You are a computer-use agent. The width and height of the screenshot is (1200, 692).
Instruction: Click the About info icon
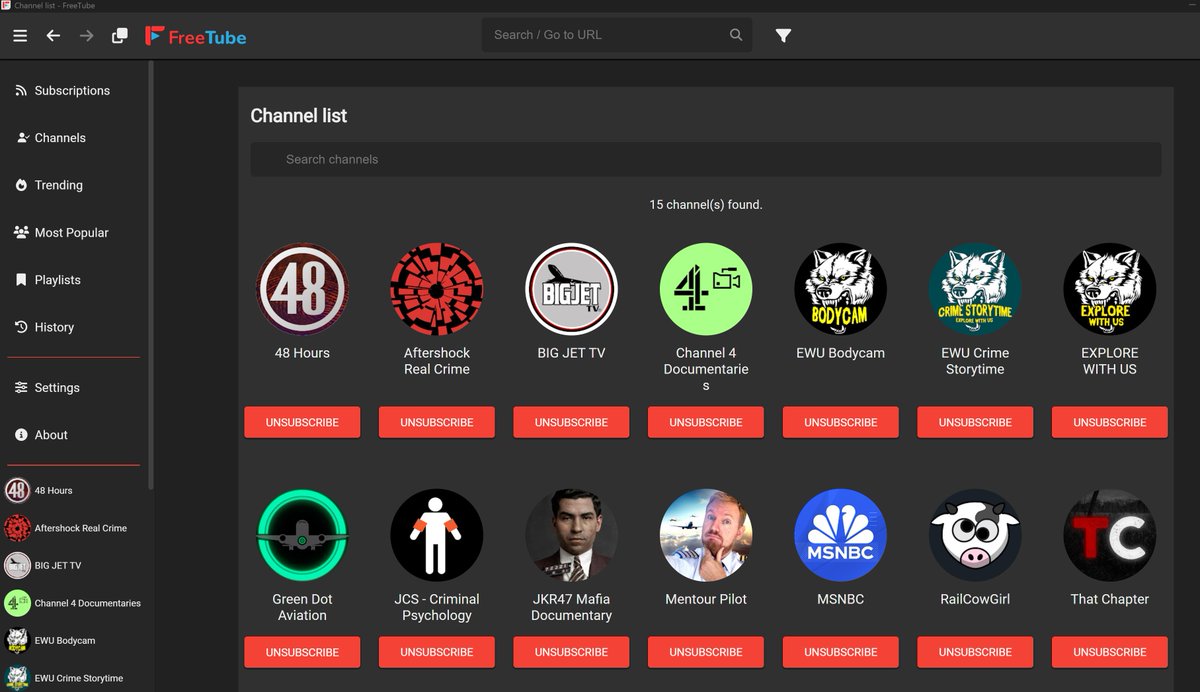pyautogui.click(x=21, y=435)
